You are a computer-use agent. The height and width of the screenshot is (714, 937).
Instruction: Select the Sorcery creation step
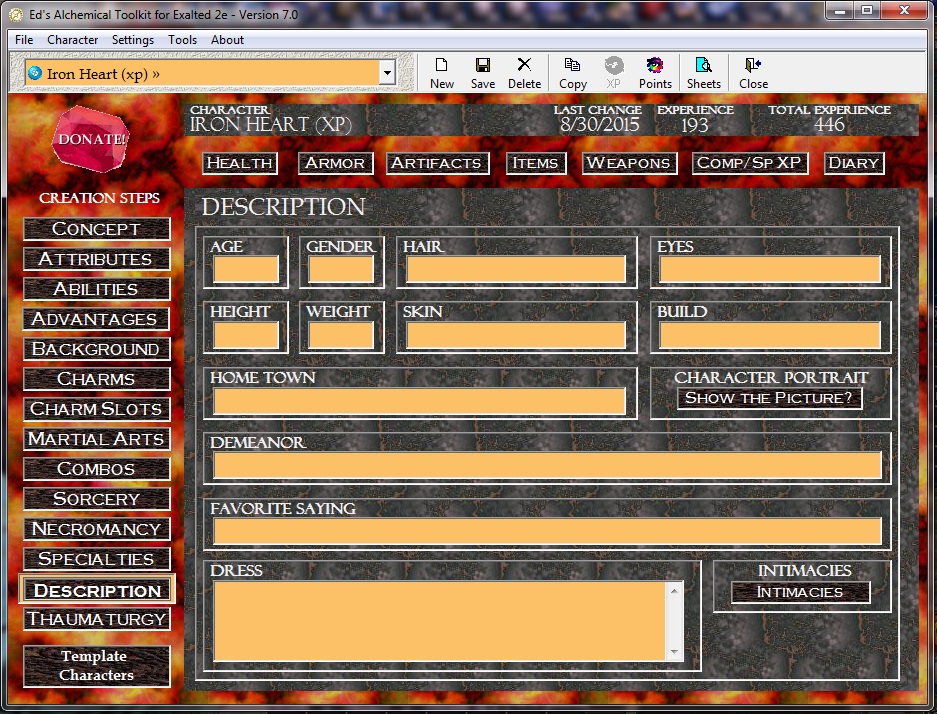pyautogui.click(x=97, y=499)
